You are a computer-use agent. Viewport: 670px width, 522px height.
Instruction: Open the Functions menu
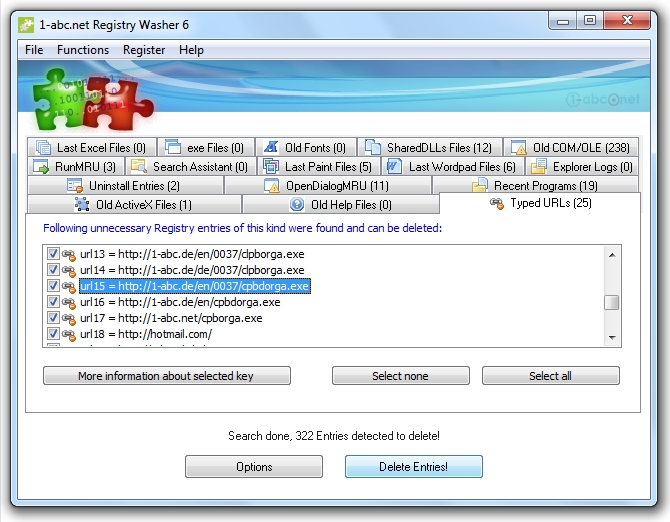point(83,50)
